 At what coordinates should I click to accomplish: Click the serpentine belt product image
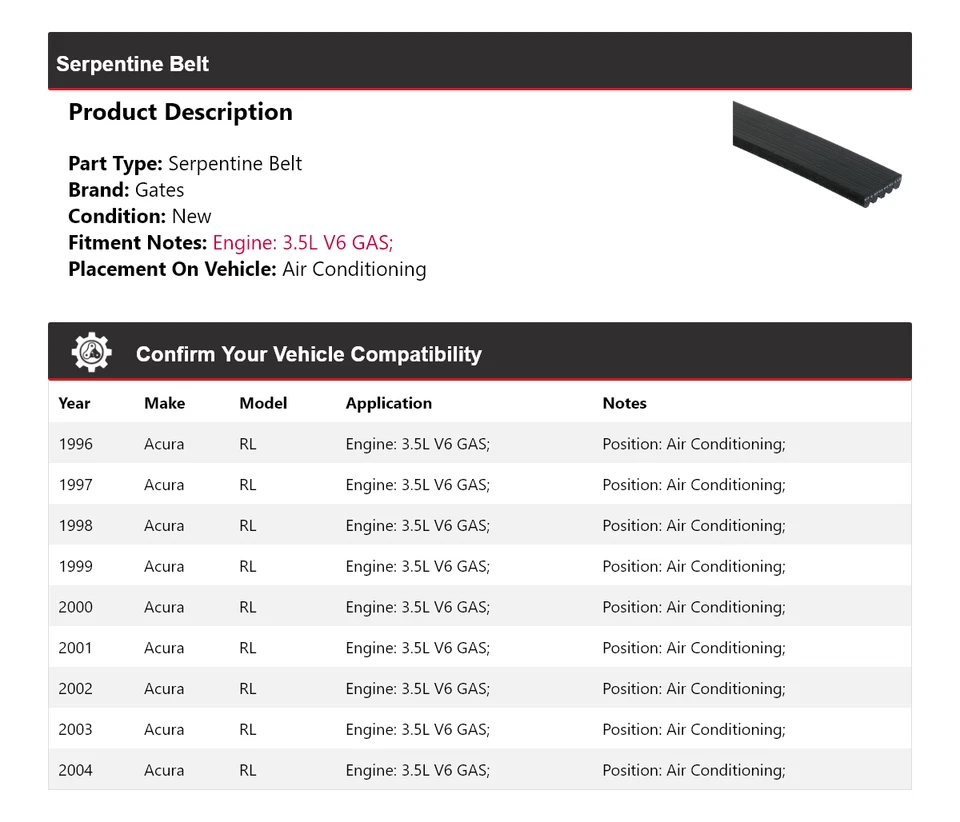coord(817,155)
